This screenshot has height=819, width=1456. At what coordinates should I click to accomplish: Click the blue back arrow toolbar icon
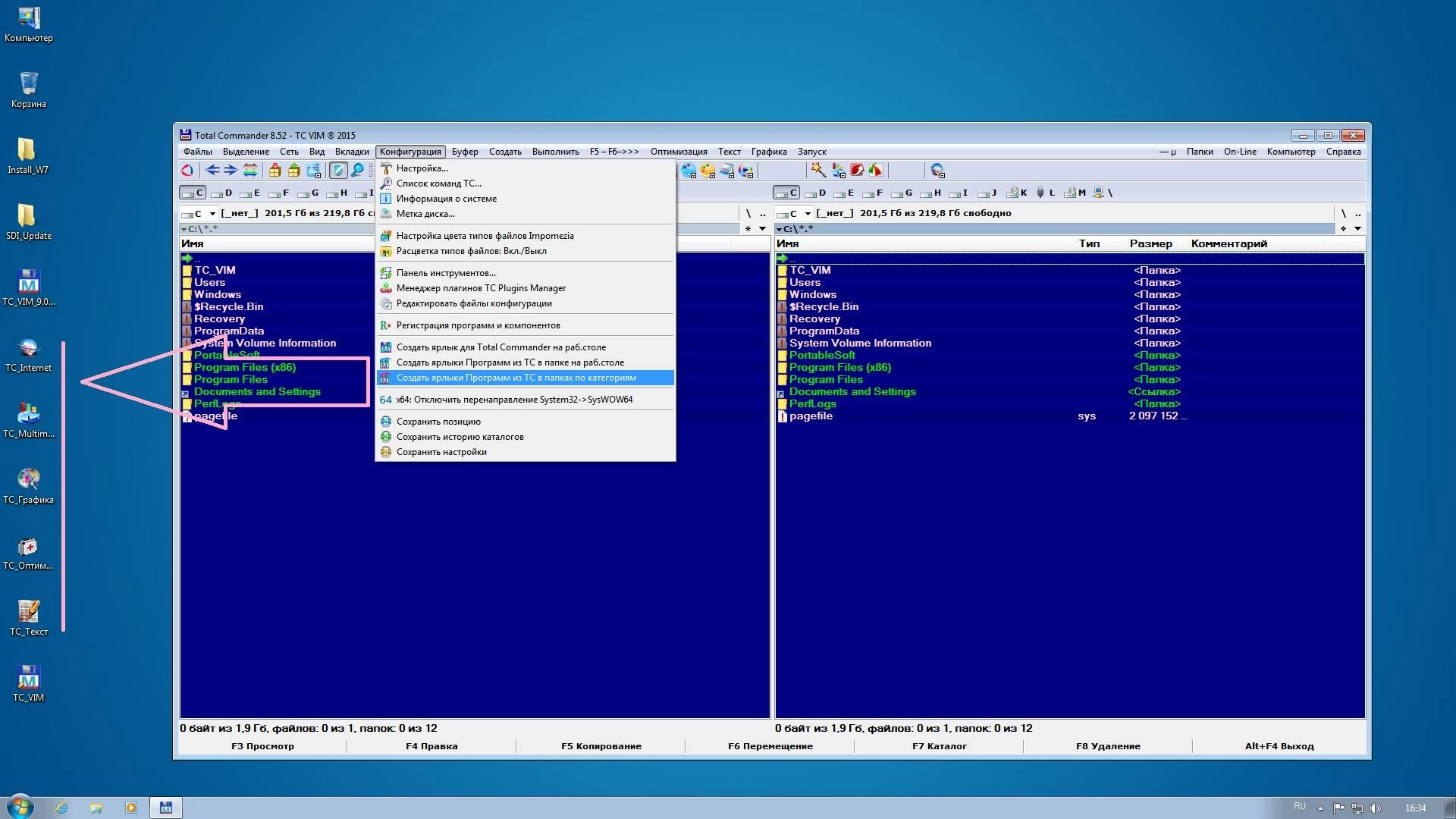(x=213, y=171)
